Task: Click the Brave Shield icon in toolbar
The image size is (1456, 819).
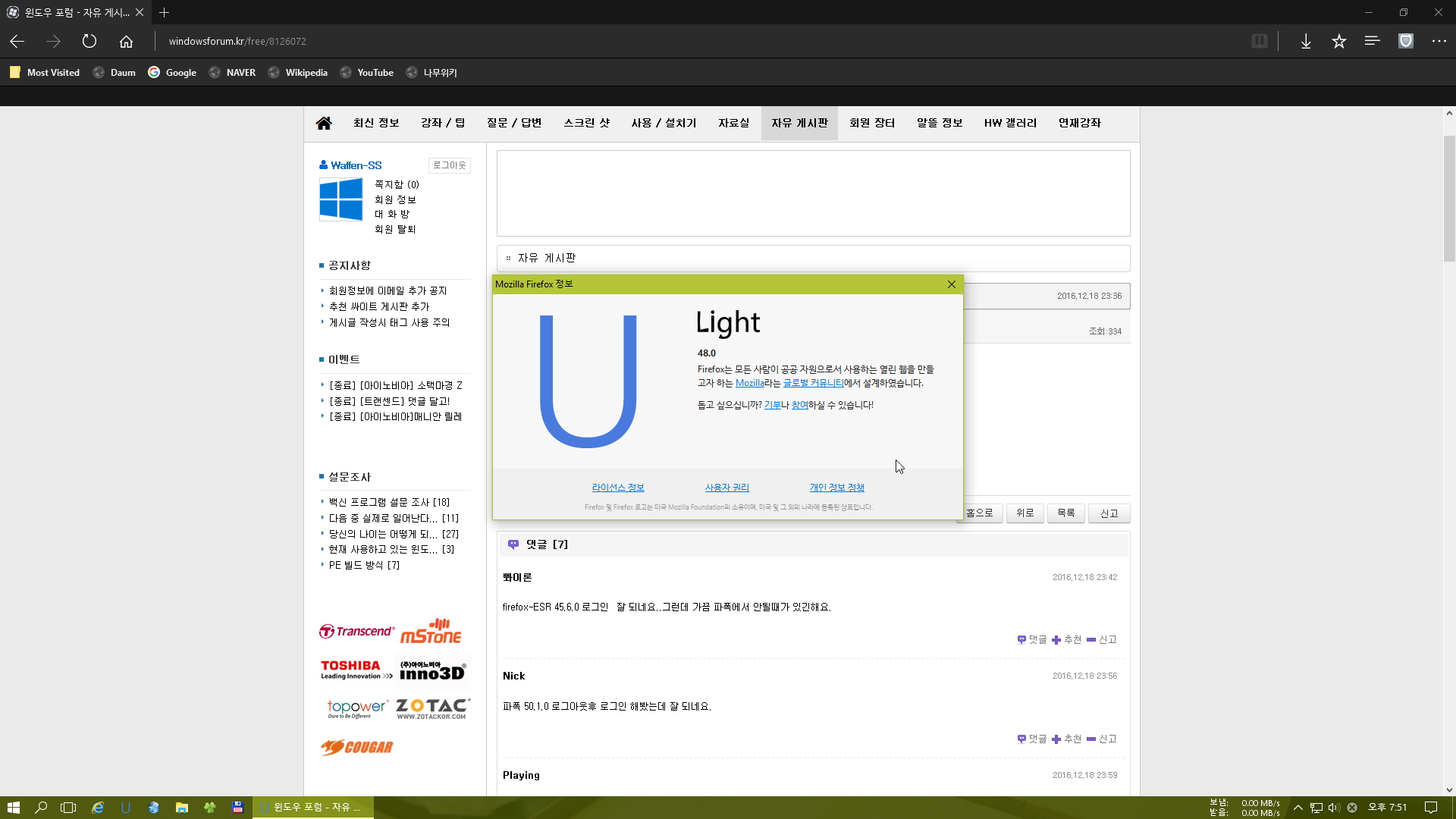Action: pos(1407,41)
